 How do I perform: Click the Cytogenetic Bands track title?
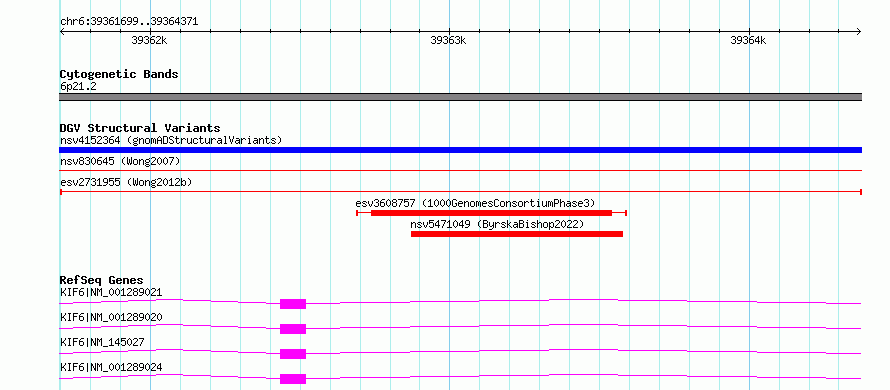[x=119, y=74]
